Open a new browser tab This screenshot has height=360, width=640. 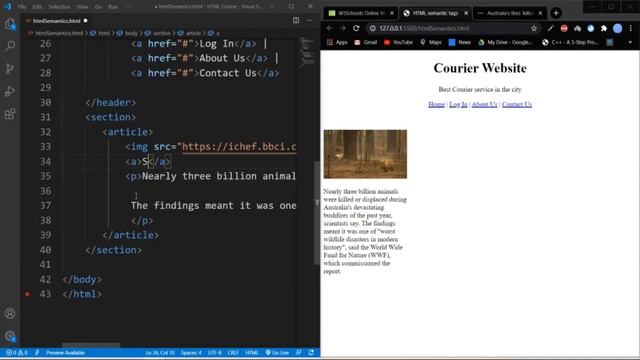556,13
